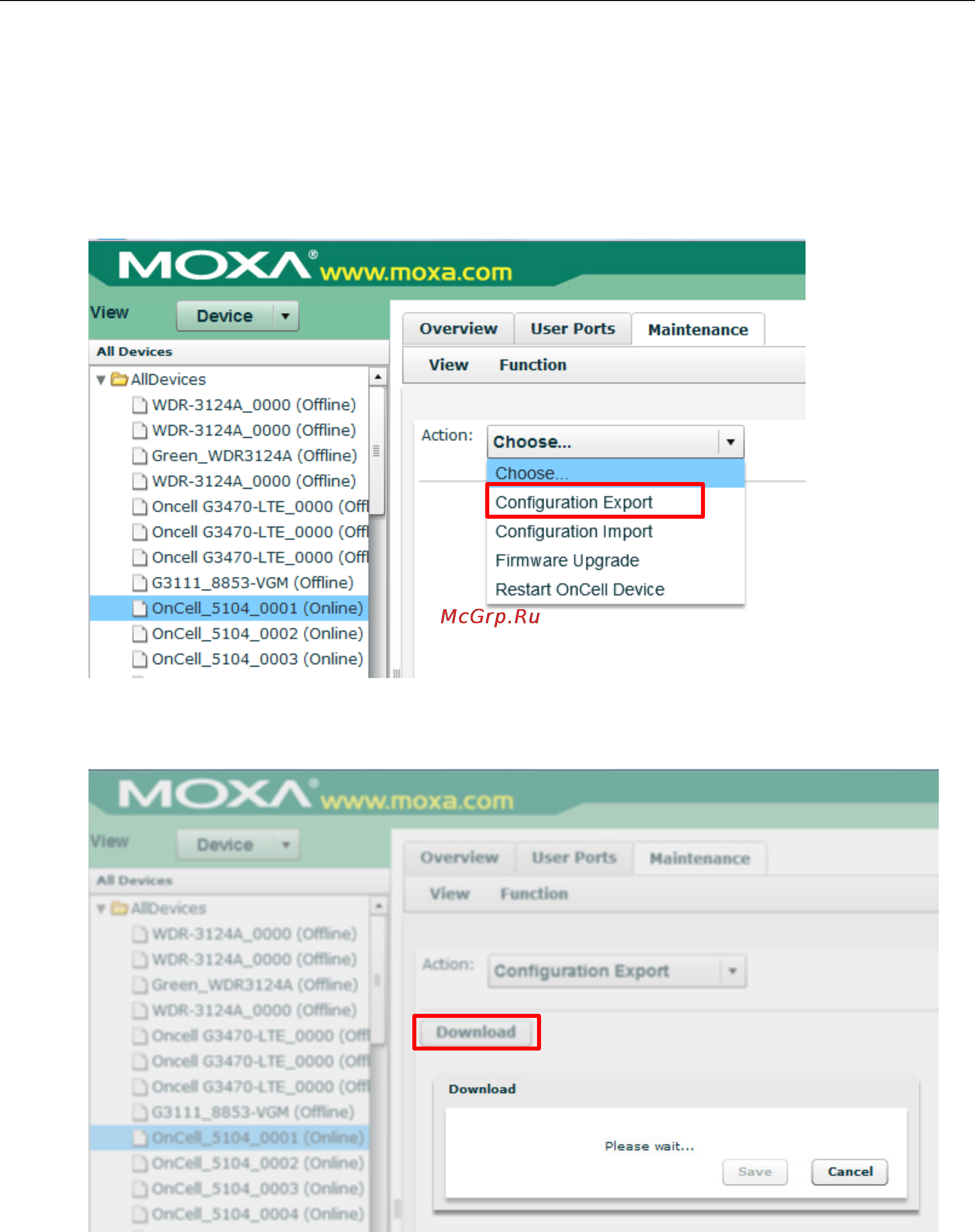This screenshot has width=975, height=1232.
Task: Click the file icon beside OnCell_5104_0002 in the sharp screenshot
Action: 139,634
